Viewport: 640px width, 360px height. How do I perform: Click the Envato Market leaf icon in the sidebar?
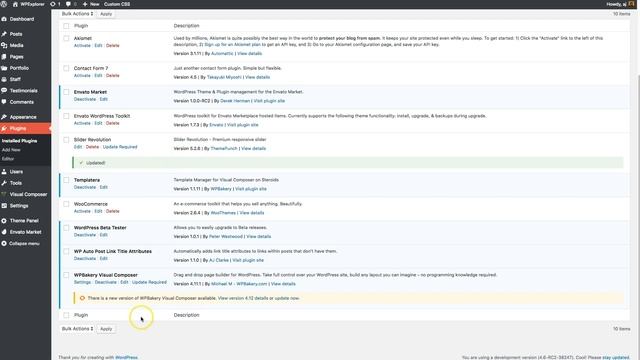pyautogui.click(x=4, y=232)
